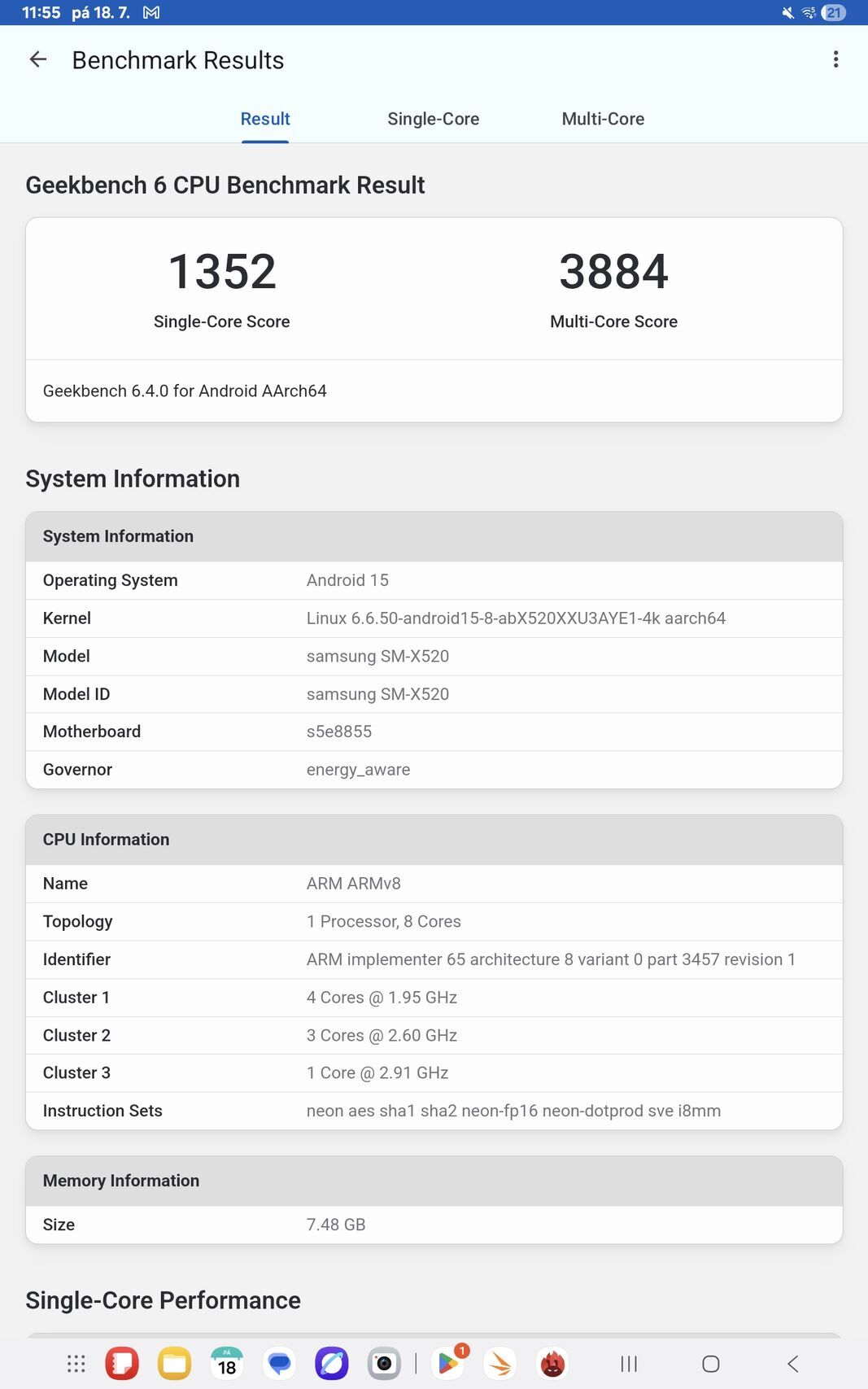Tap the battery level indicator

coord(834,12)
